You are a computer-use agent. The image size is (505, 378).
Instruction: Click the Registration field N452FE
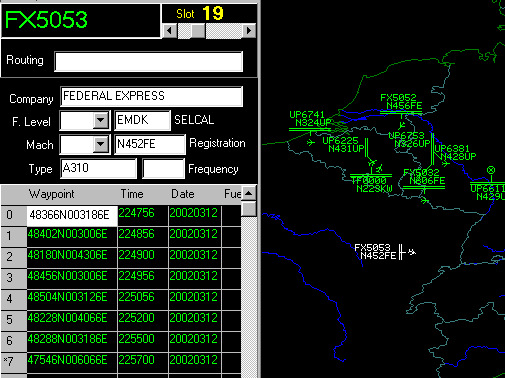coord(150,144)
